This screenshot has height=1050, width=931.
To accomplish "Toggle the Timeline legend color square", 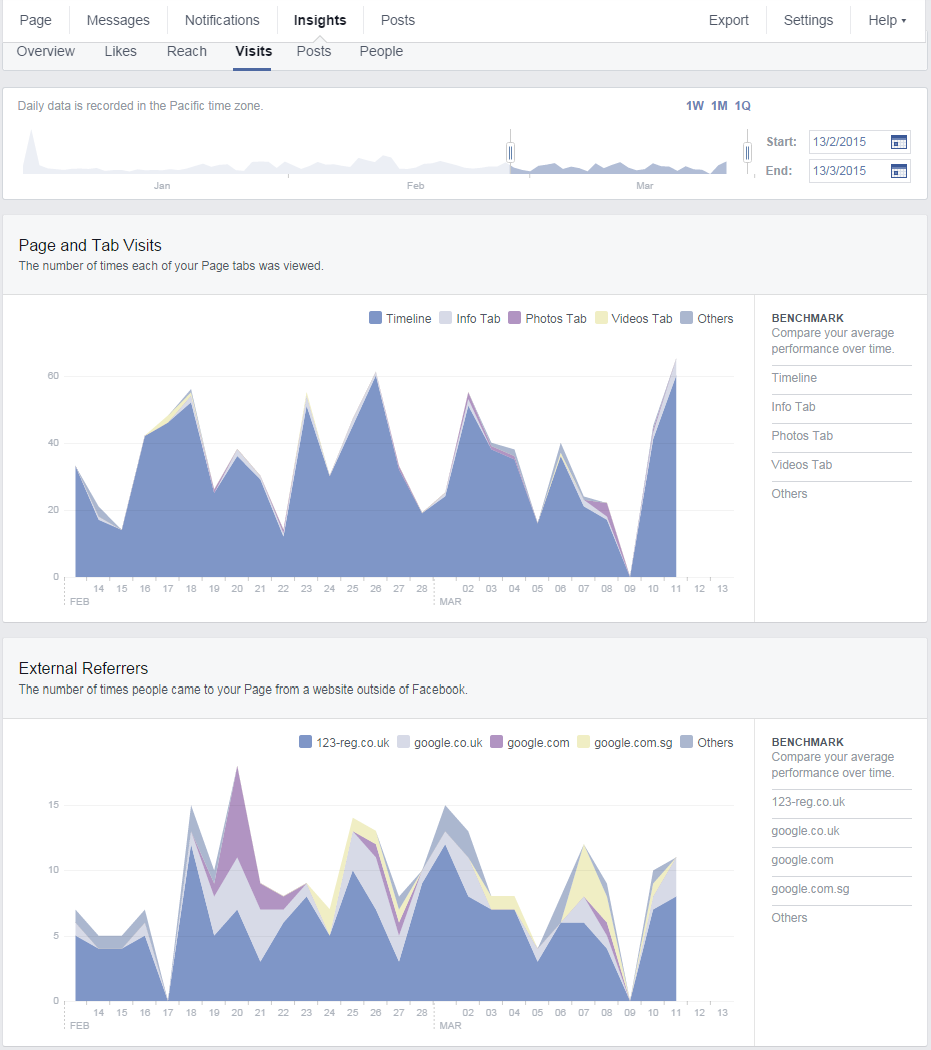I will pos(375,318).
